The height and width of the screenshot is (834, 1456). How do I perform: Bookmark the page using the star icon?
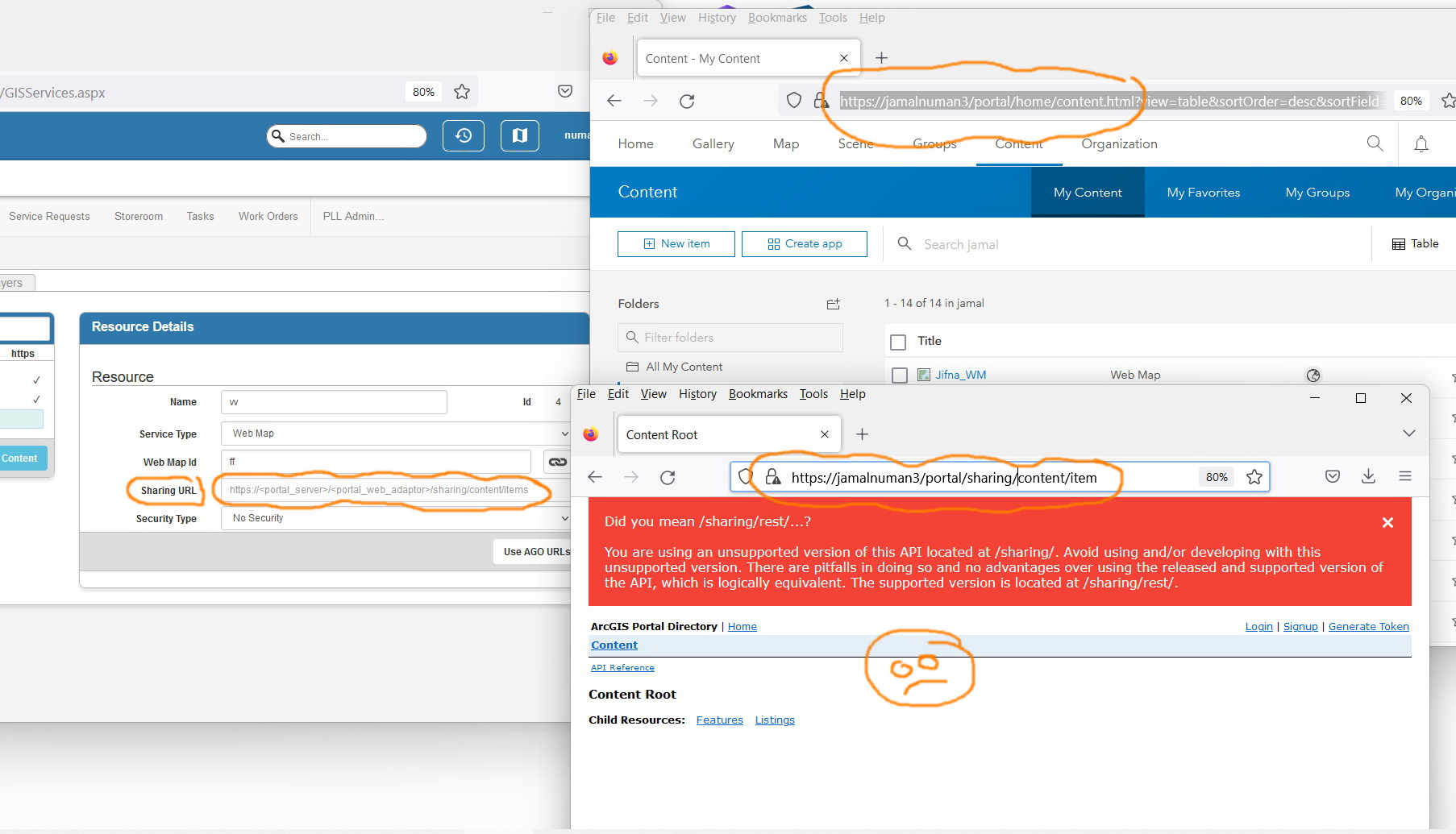pyautogui.click(x=1254, y=477)
